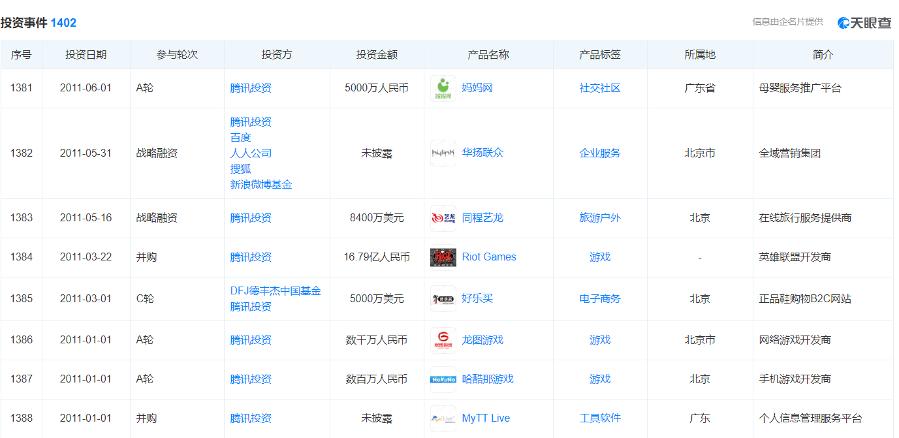Click the 企业服务 tag link
The image size is (899, 438).
point(600,153)
